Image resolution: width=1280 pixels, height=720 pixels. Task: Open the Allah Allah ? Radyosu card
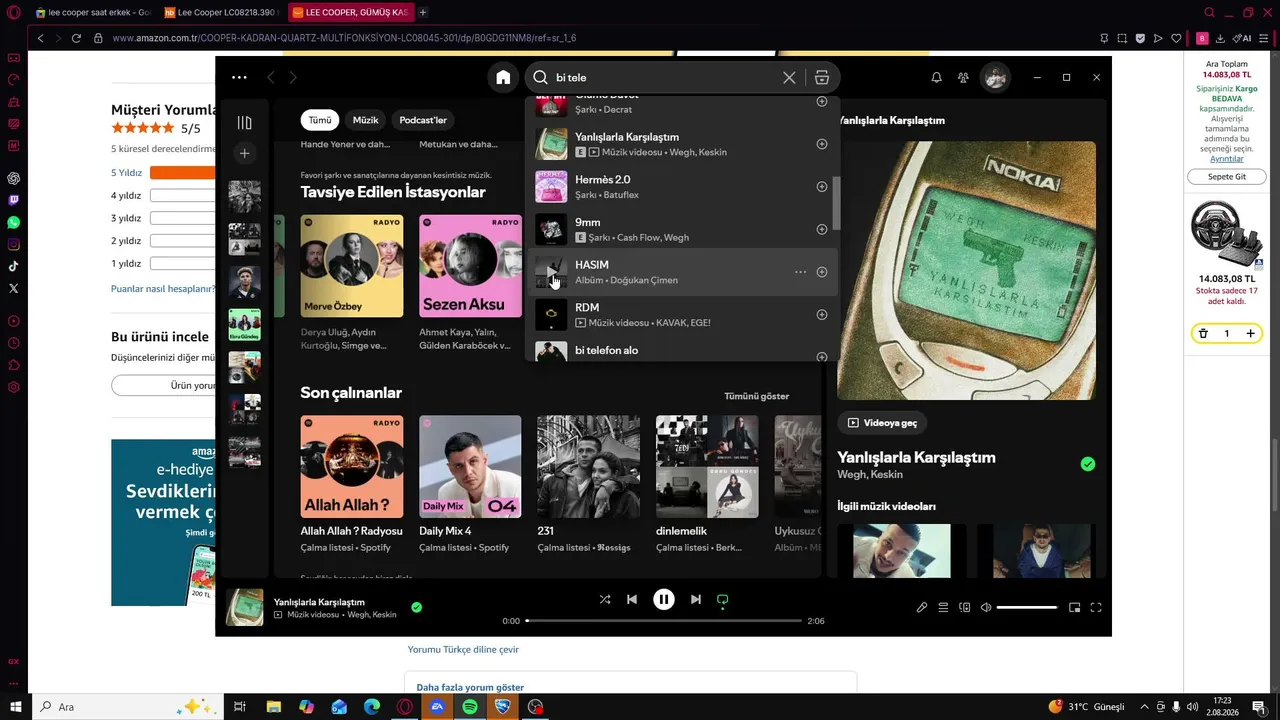coord(352,484)
